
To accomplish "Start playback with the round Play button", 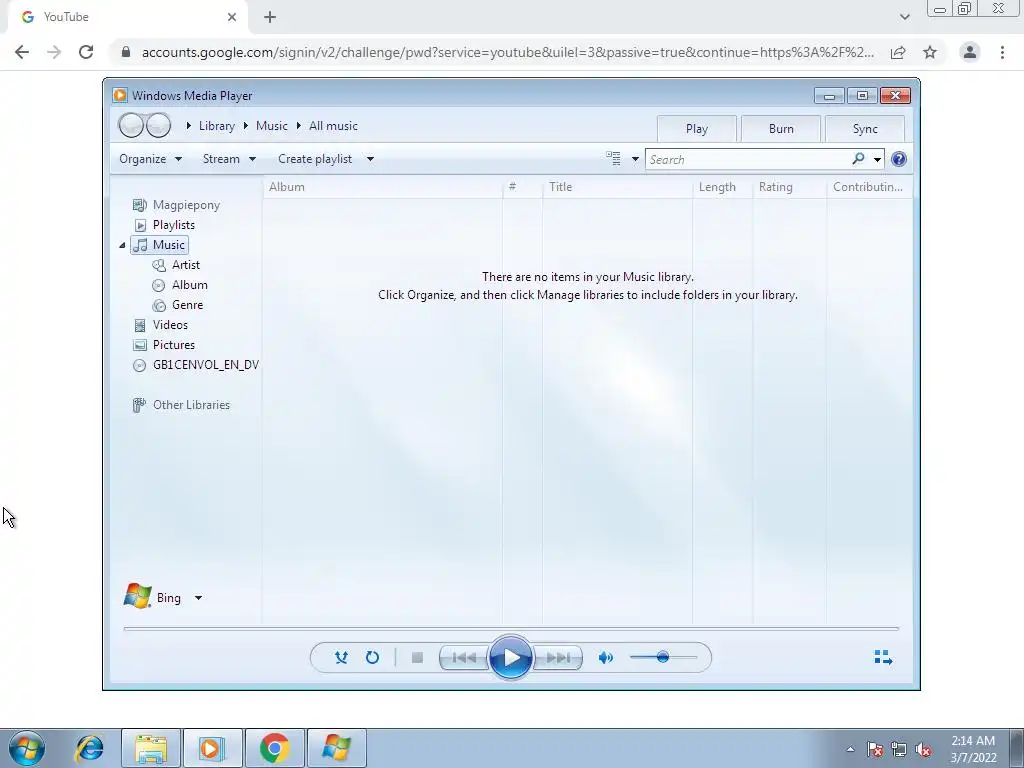I will 511,658.
